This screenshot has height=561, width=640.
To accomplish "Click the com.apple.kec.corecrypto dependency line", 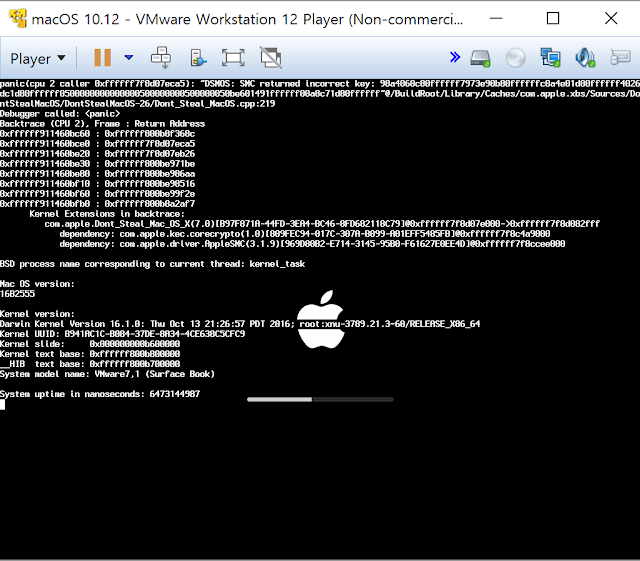I will (305, 234).
